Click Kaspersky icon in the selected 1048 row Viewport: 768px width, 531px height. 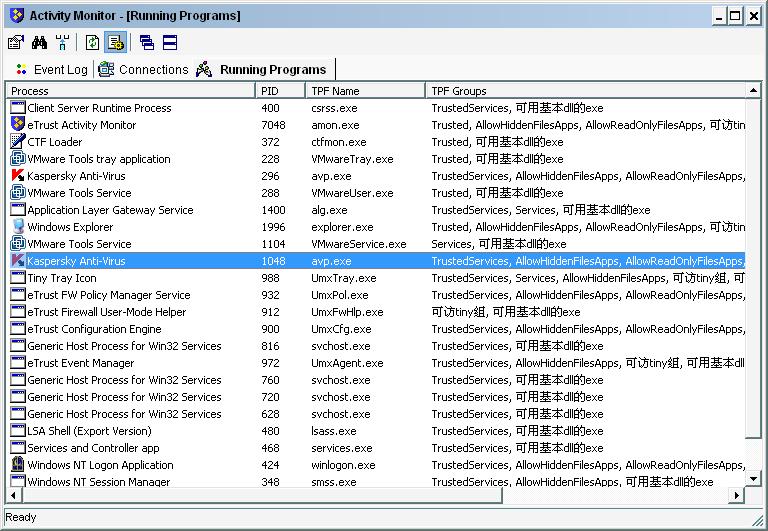point(18,261)
